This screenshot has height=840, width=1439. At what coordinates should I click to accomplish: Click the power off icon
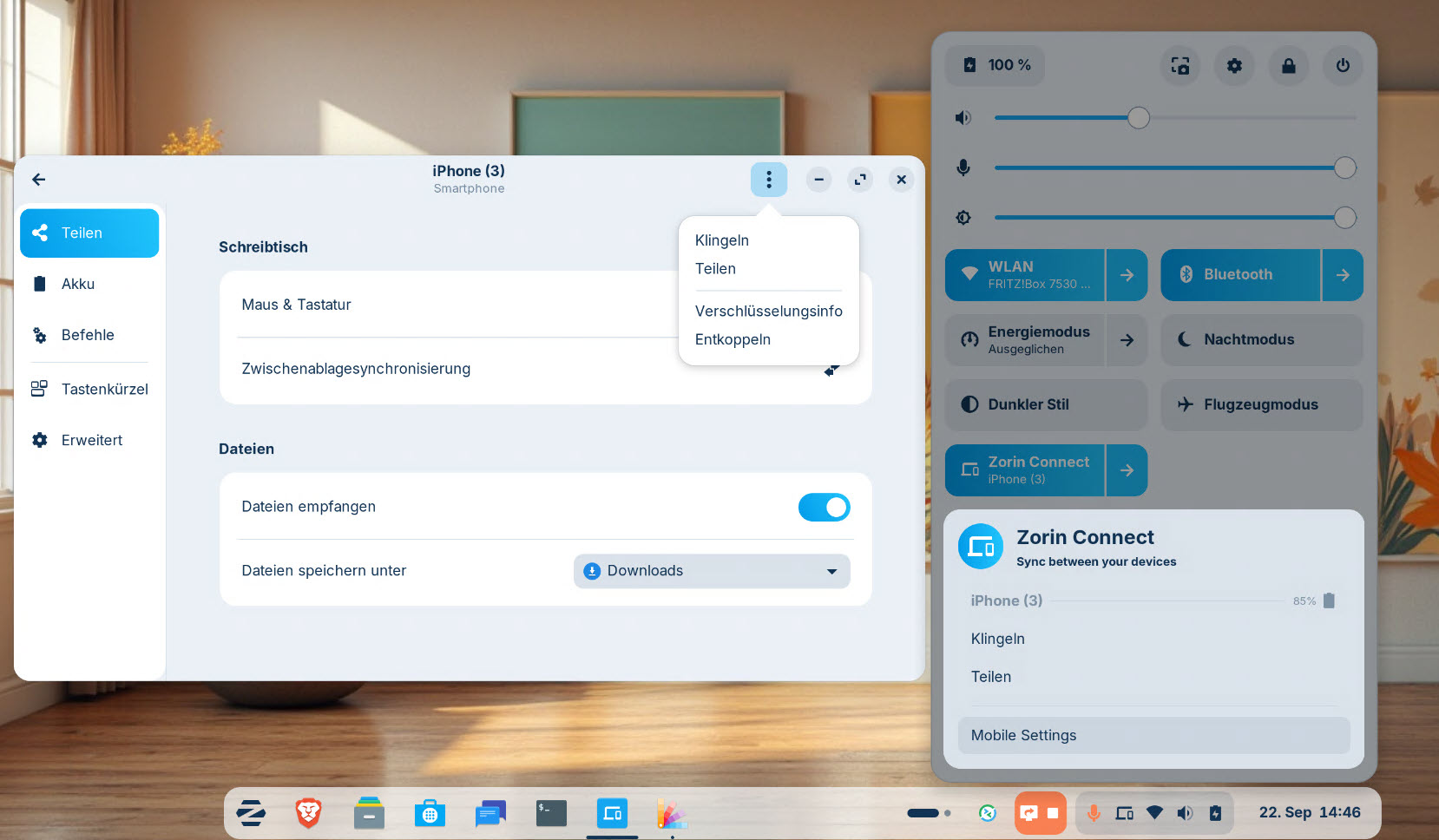click(1342, 65)
